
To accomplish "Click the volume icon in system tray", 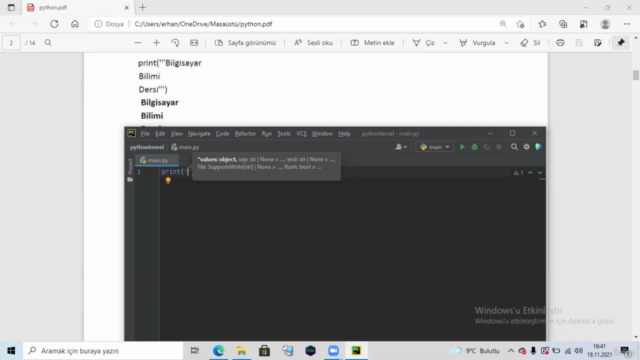I will tap(578, 351).
